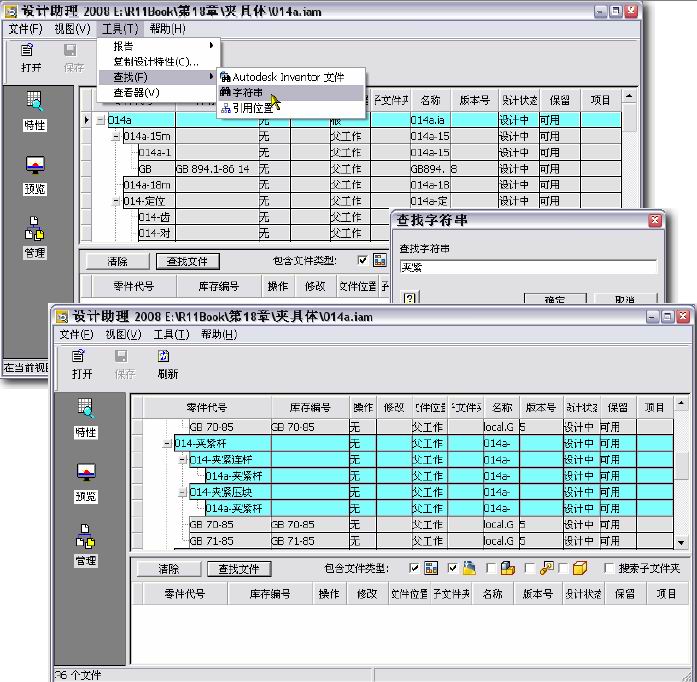Screen dimensions: 697x682
Task: Open the 管理 panel in the back window
Action: tap(35, 229)
